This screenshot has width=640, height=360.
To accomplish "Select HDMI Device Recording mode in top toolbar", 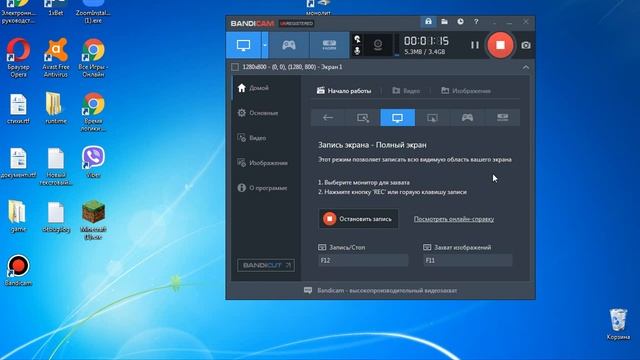I will [329, 45].
